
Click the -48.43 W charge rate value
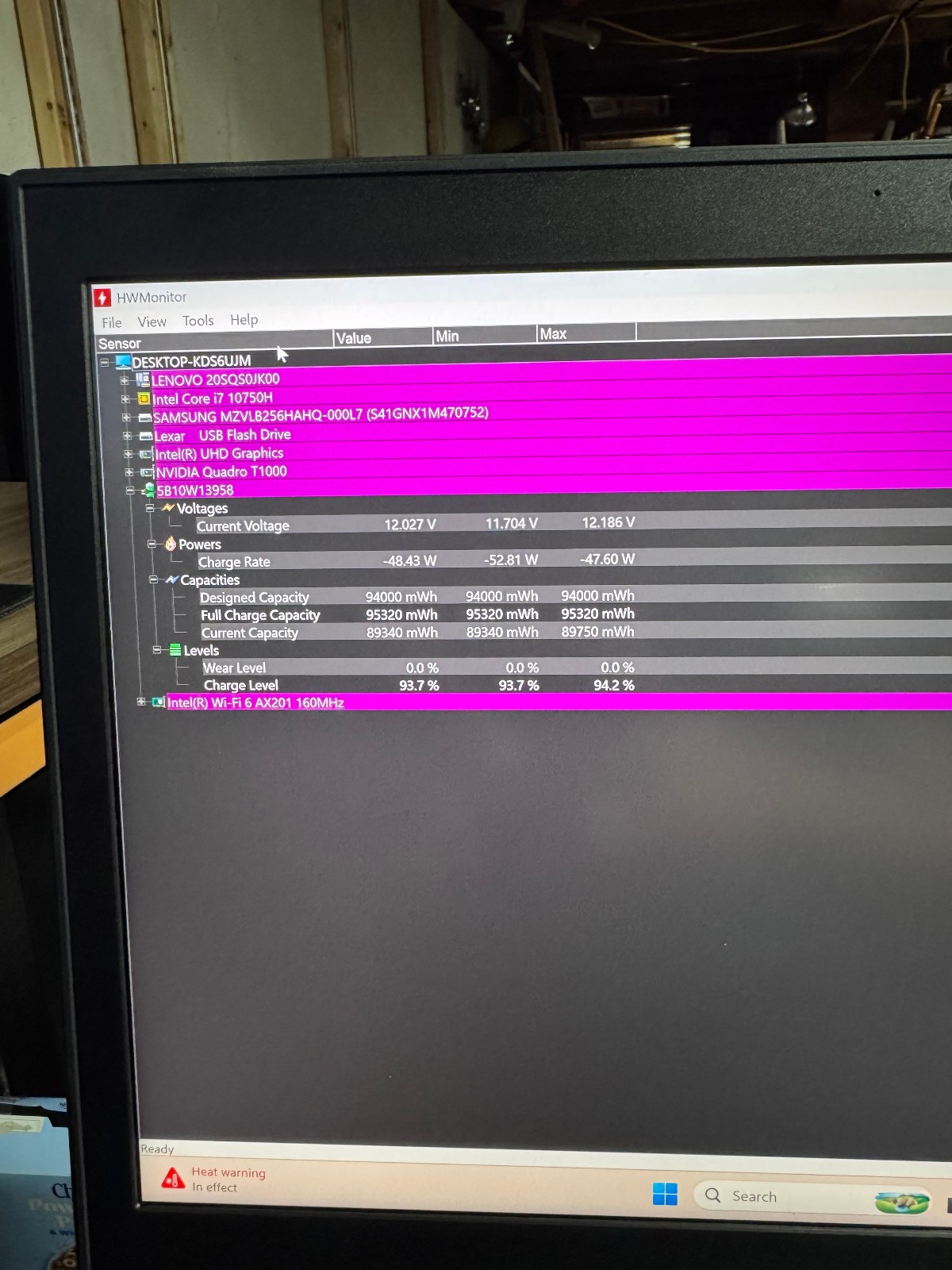pyautogui.click(x=409, y=560)
